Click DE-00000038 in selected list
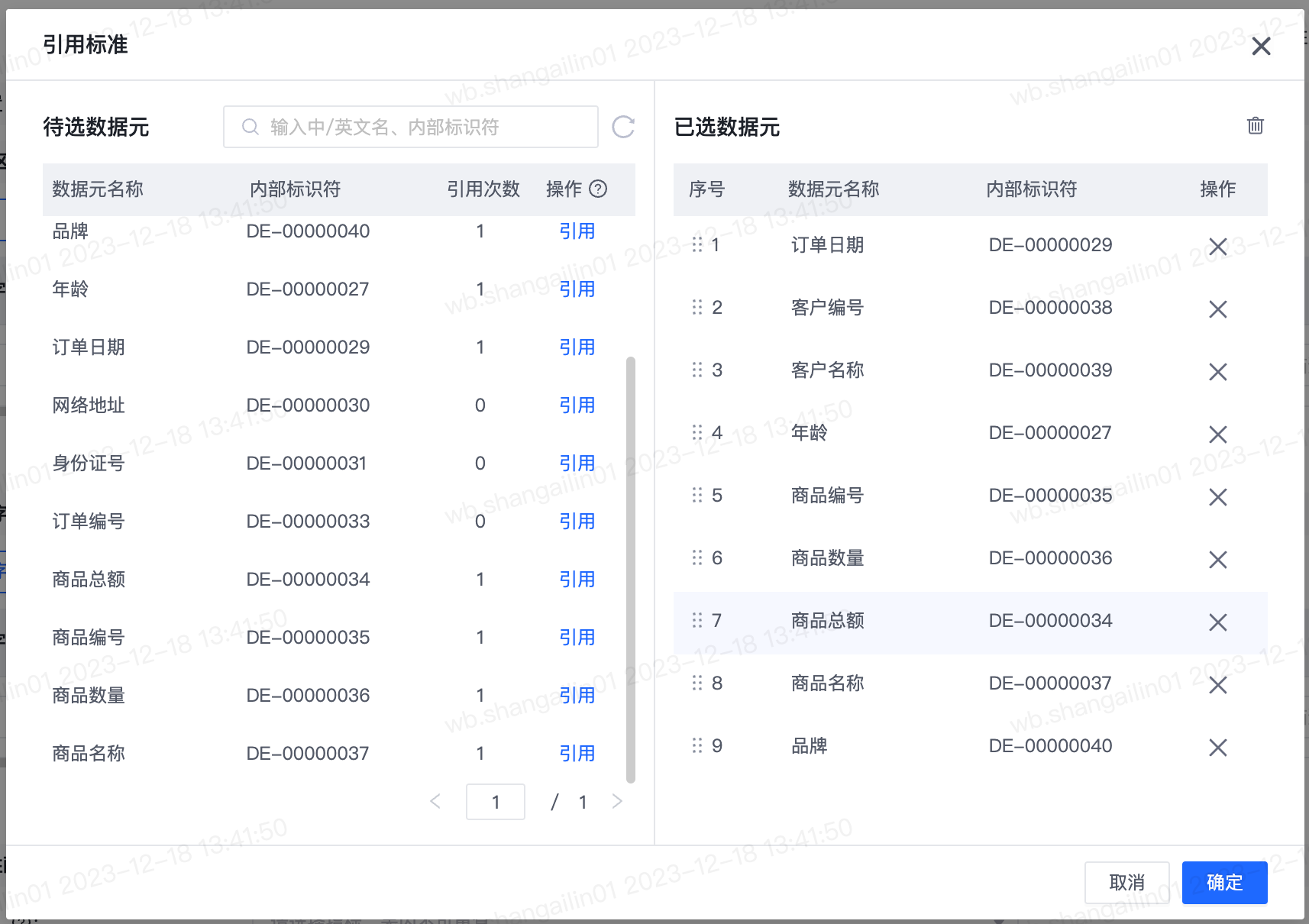The width and height of the screenshot is (1309, 924). pos(1050,307)
